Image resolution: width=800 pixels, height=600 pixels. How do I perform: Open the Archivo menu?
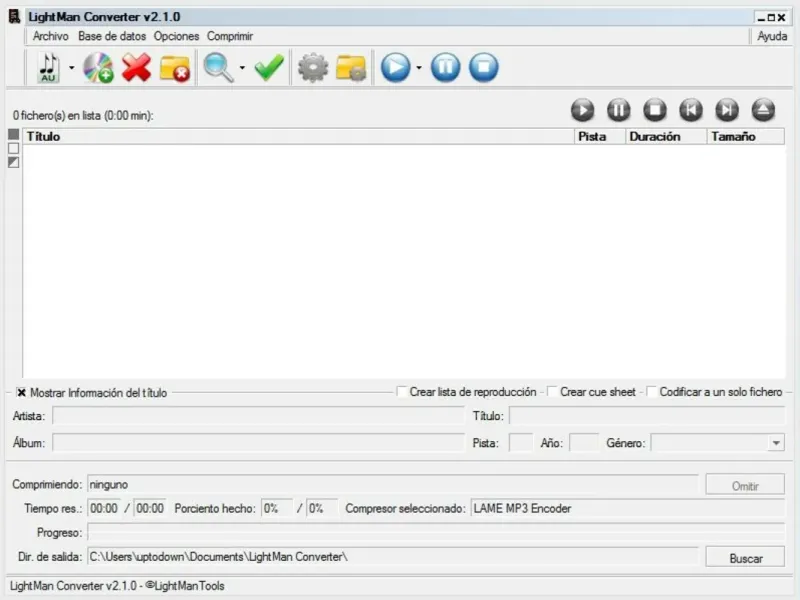click(x=51, y=36)
